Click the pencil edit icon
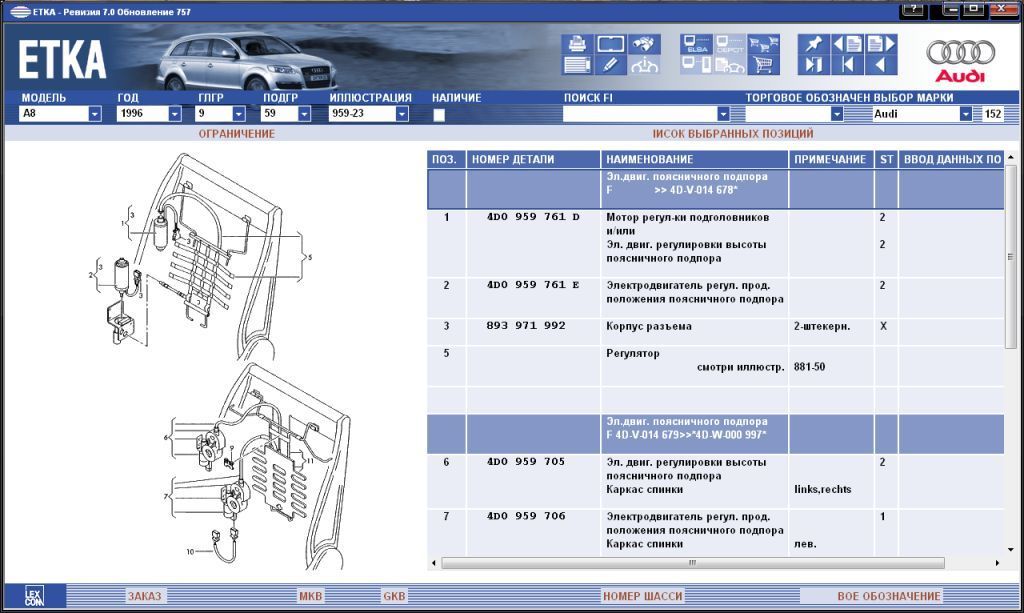This screenshot has width=1024, height=613. (x=610, y=66)
